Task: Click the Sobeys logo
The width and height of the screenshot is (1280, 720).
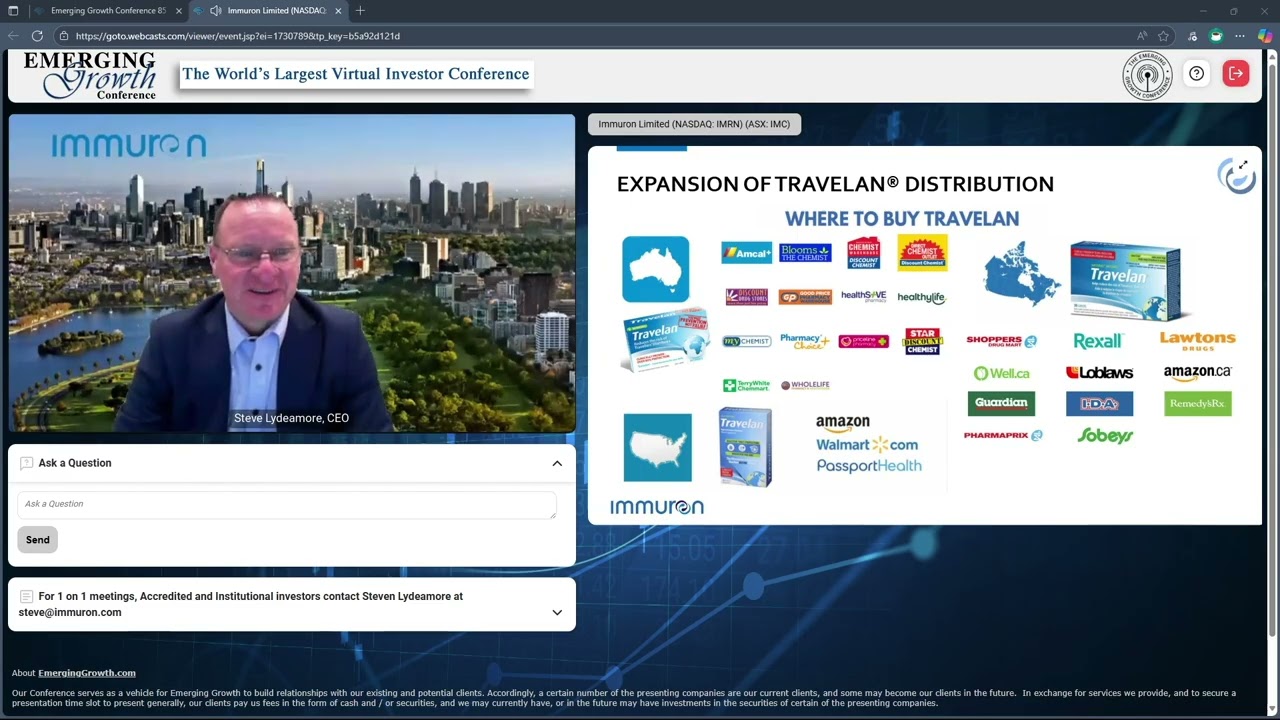Action: [1105, 435]
